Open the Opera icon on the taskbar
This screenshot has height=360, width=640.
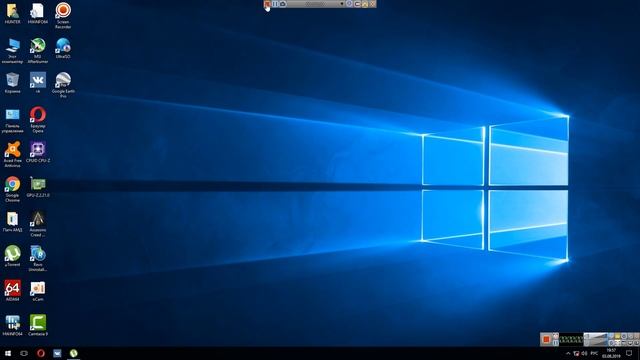(40, 353)
